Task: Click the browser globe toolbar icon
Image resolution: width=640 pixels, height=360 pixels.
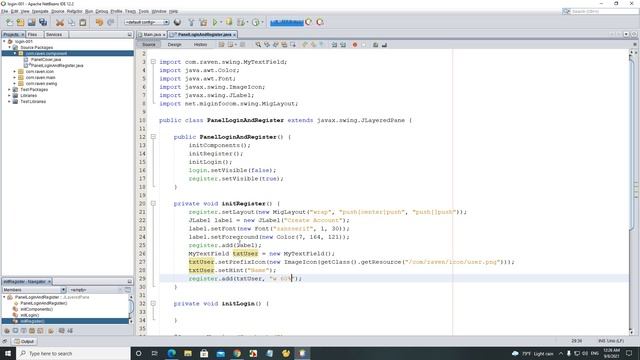Action: coord(177,22)
